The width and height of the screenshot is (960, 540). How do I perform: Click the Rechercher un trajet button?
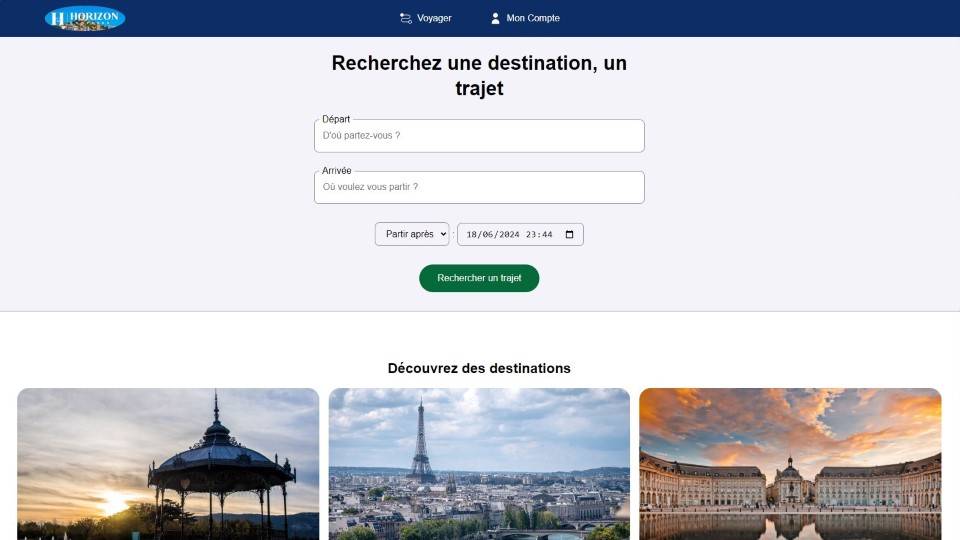[x=479, y=278]
